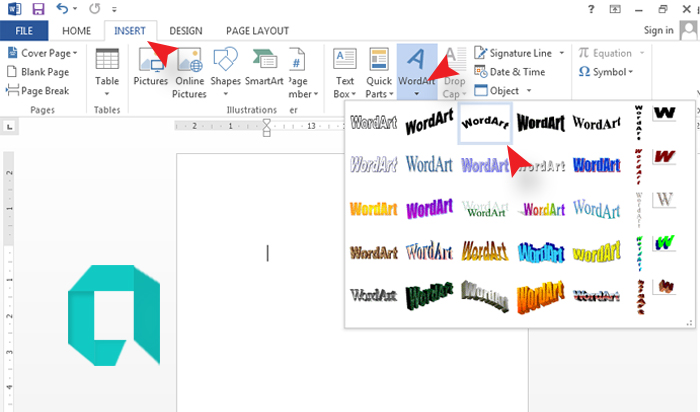700x412 pixels.
Task: Click the Undo arrow icon
Action: coord(62,8)
